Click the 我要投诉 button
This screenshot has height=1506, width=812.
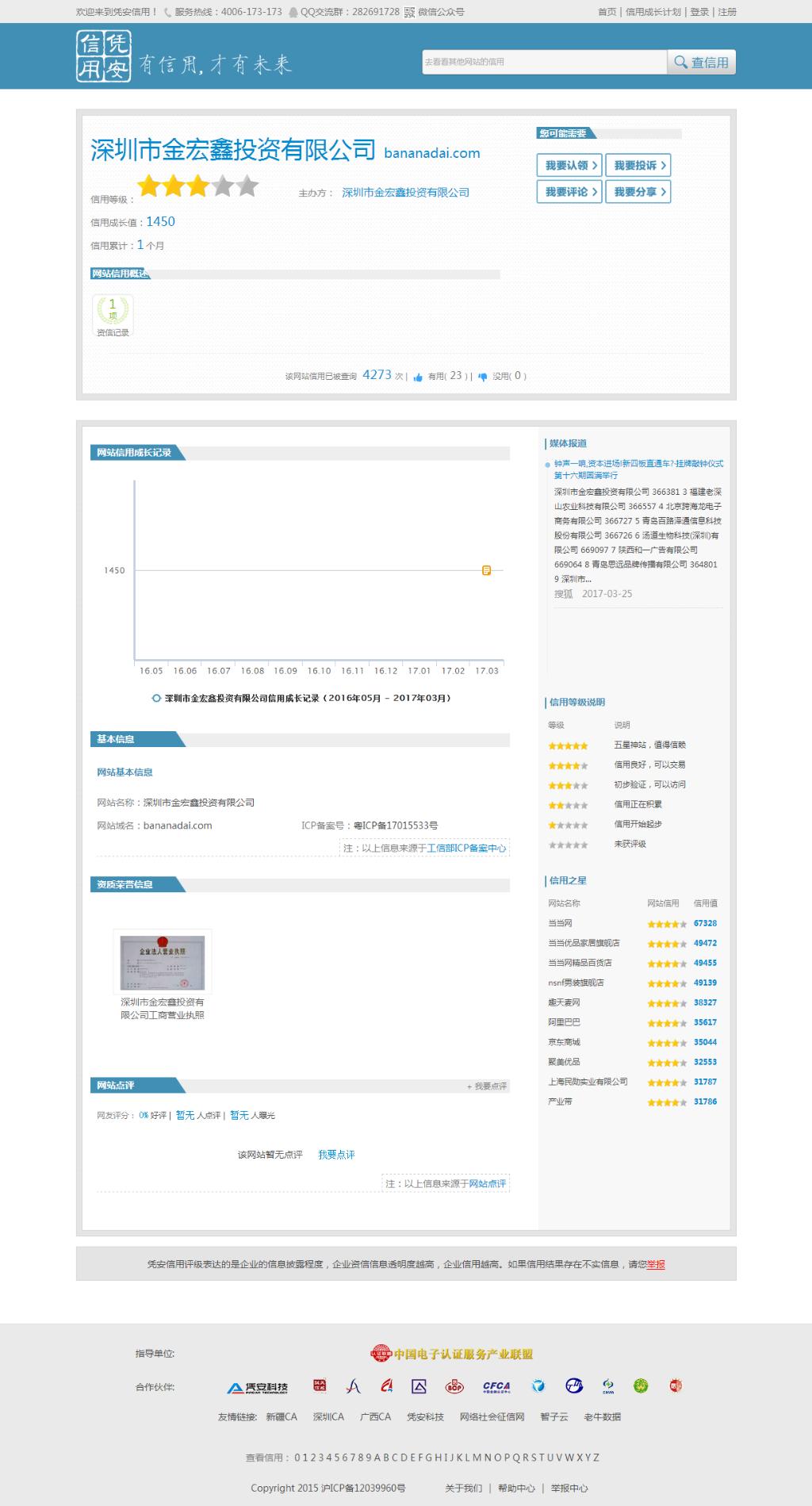638,165
